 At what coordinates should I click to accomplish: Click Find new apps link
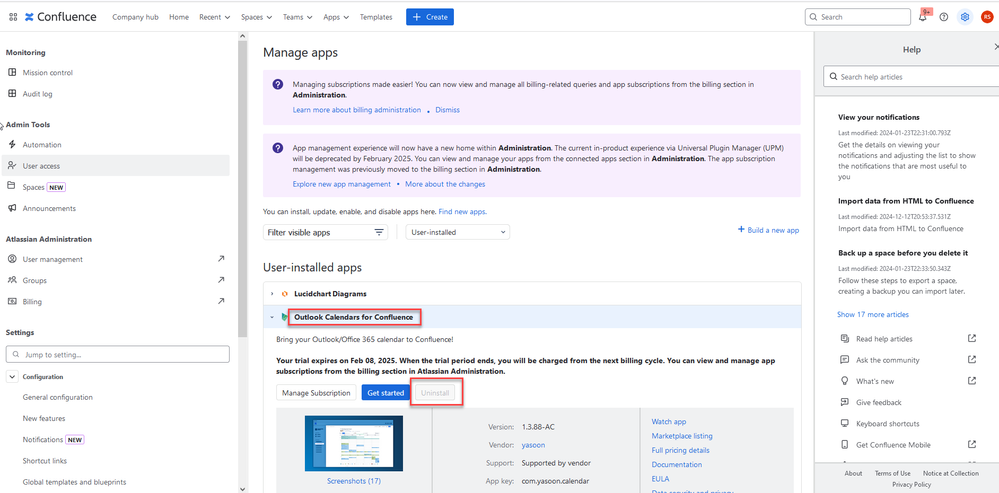pyautogui.click(x=463, y=211)
